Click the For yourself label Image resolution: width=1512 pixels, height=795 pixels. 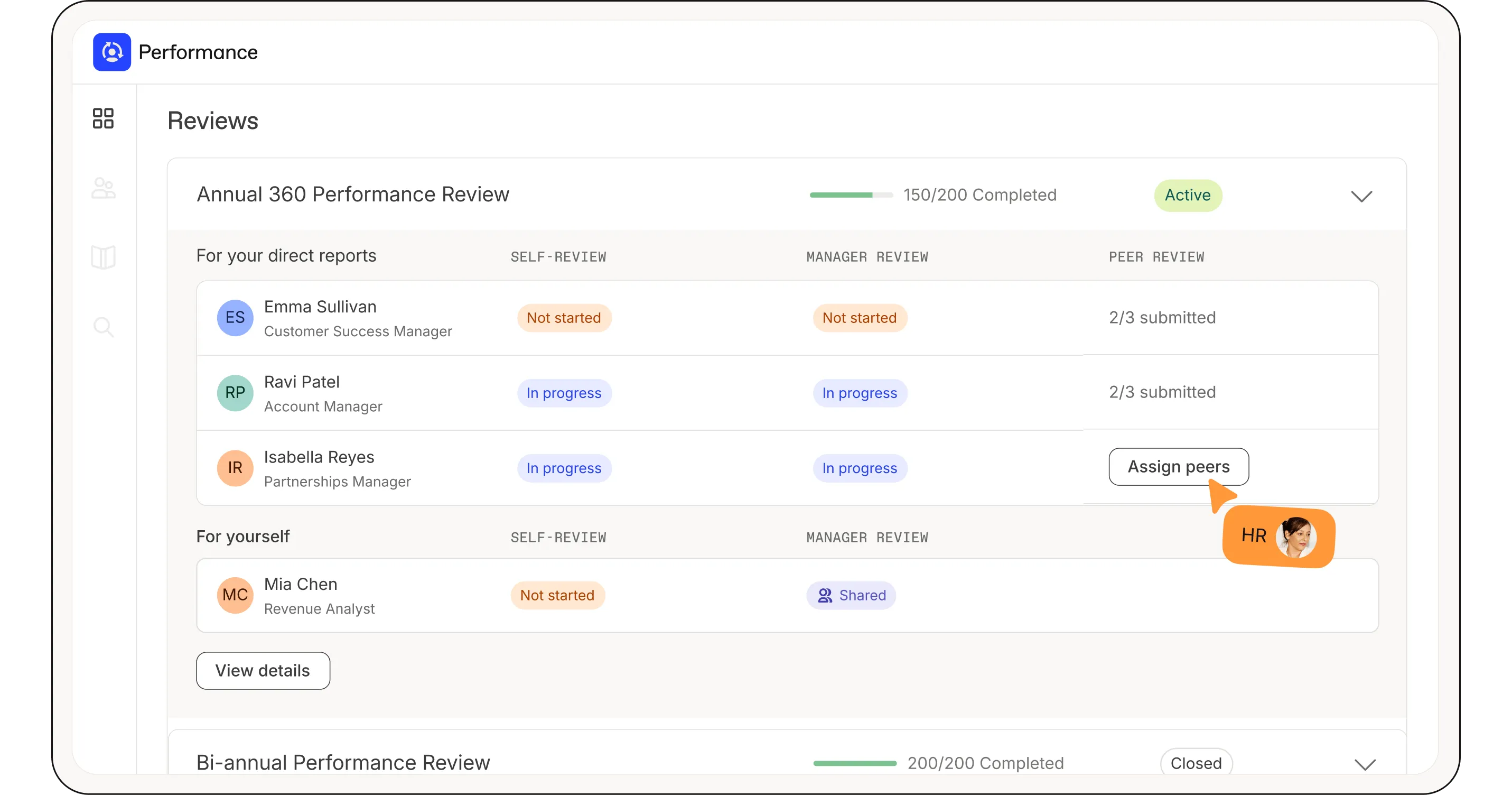[243, 536]
